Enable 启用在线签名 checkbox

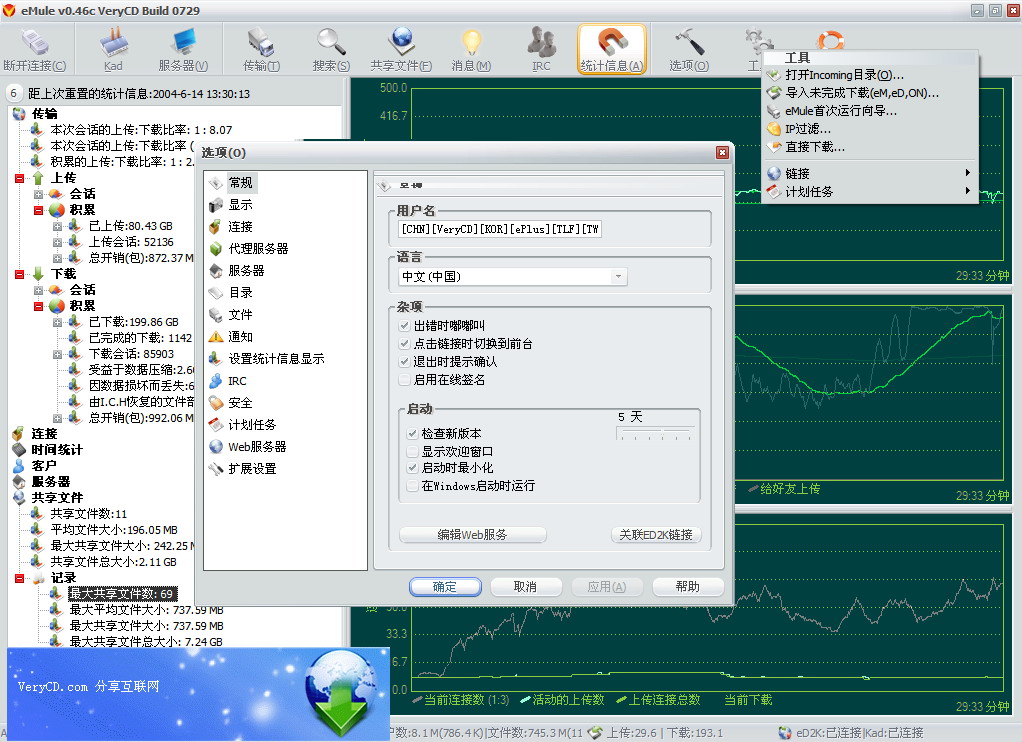pyautogui.click(x=405, y=379)
